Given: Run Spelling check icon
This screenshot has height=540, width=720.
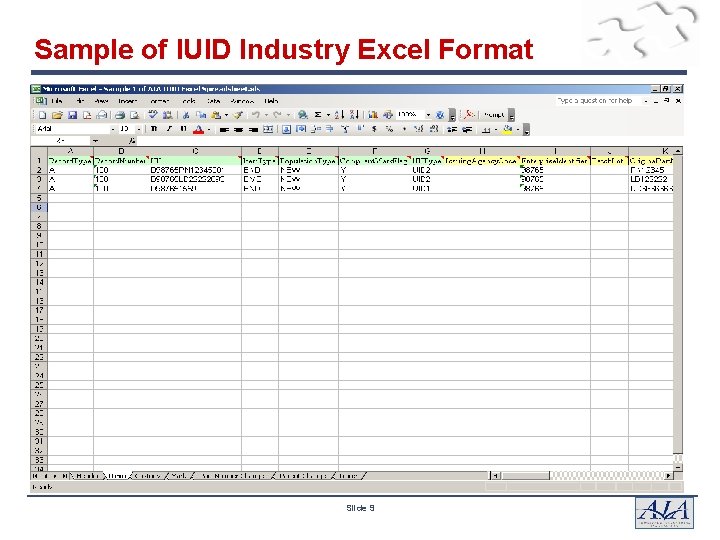Looking at the screenshot, I should 153,115.
